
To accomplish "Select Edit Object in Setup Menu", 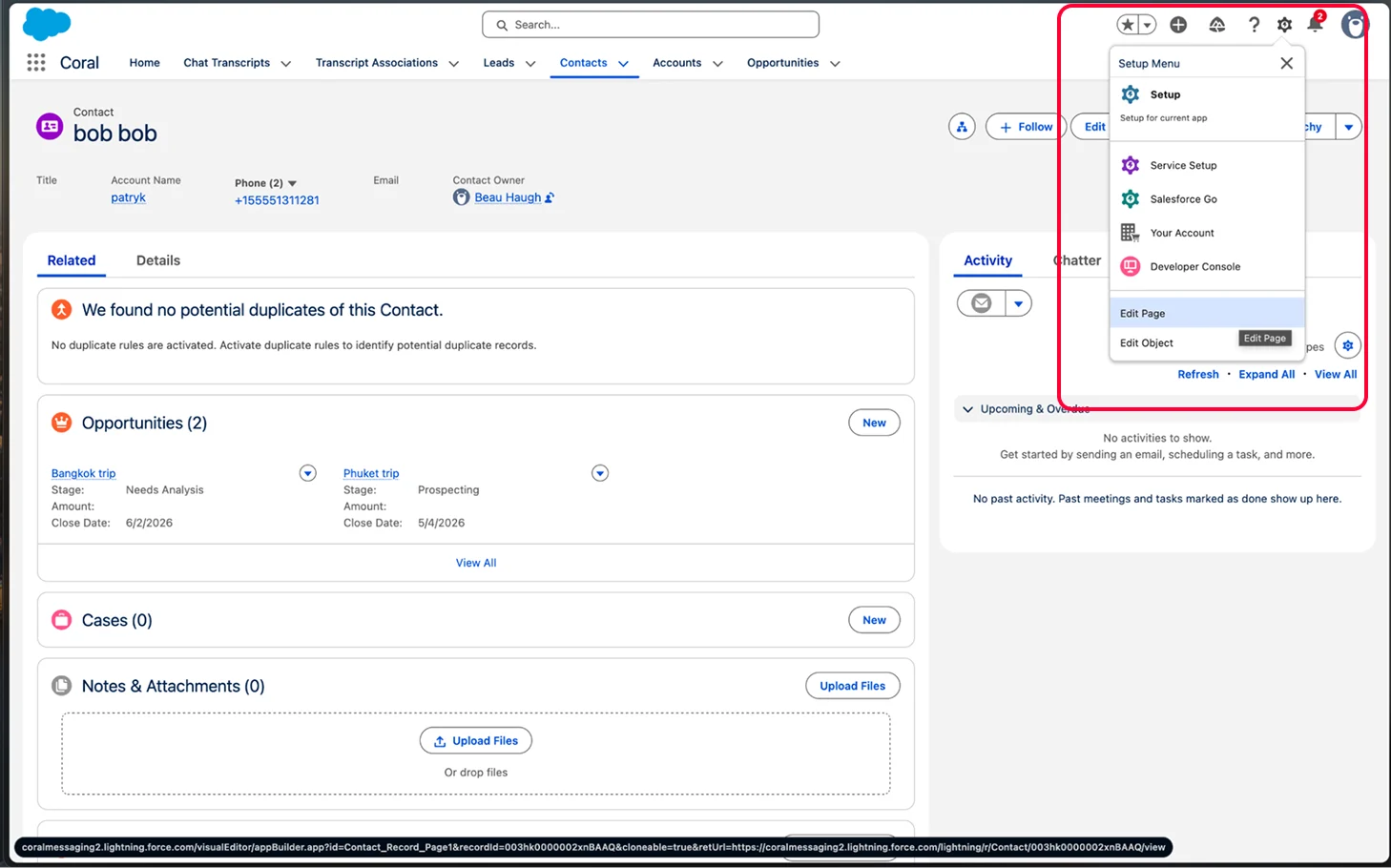I will 1207,342.
